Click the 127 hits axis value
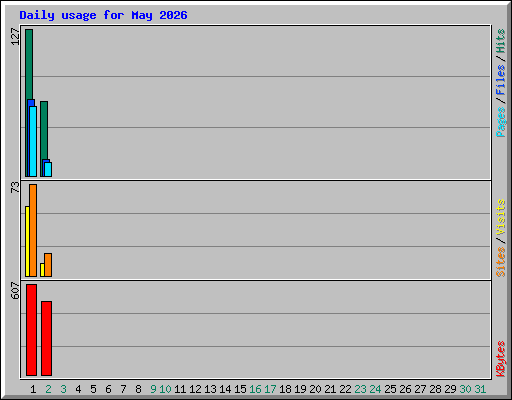Screen dimensions: 512x400 tap(15, 37)
